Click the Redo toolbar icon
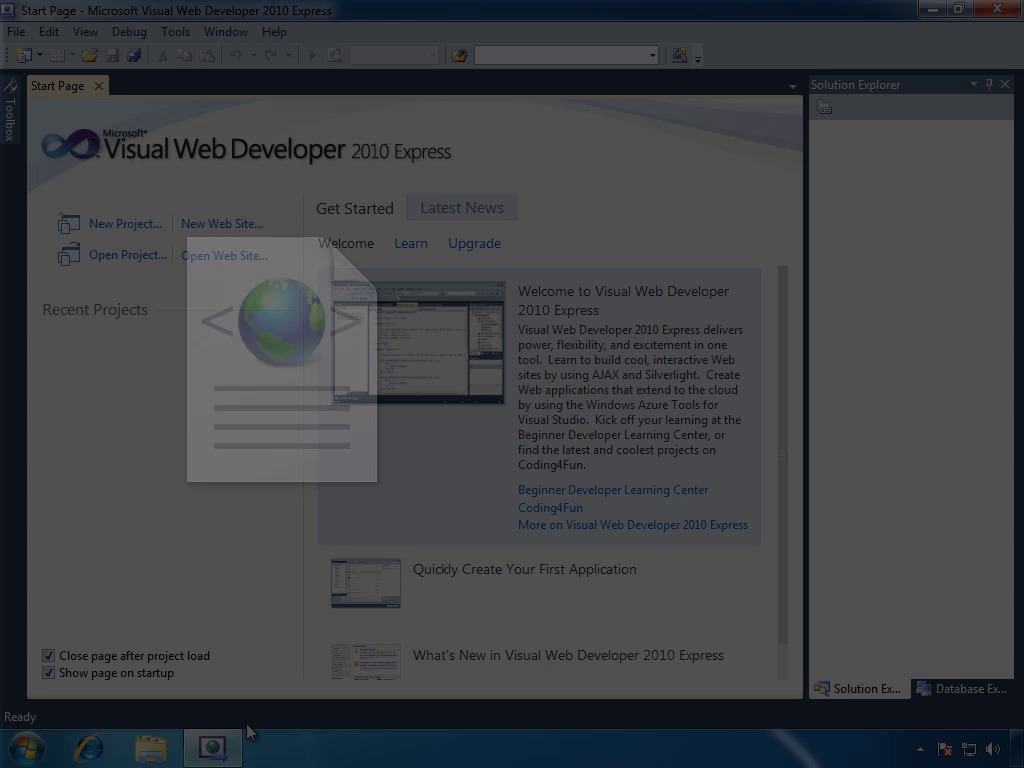The width and height of the screenshot is (1024, 768). click(270, 56)
